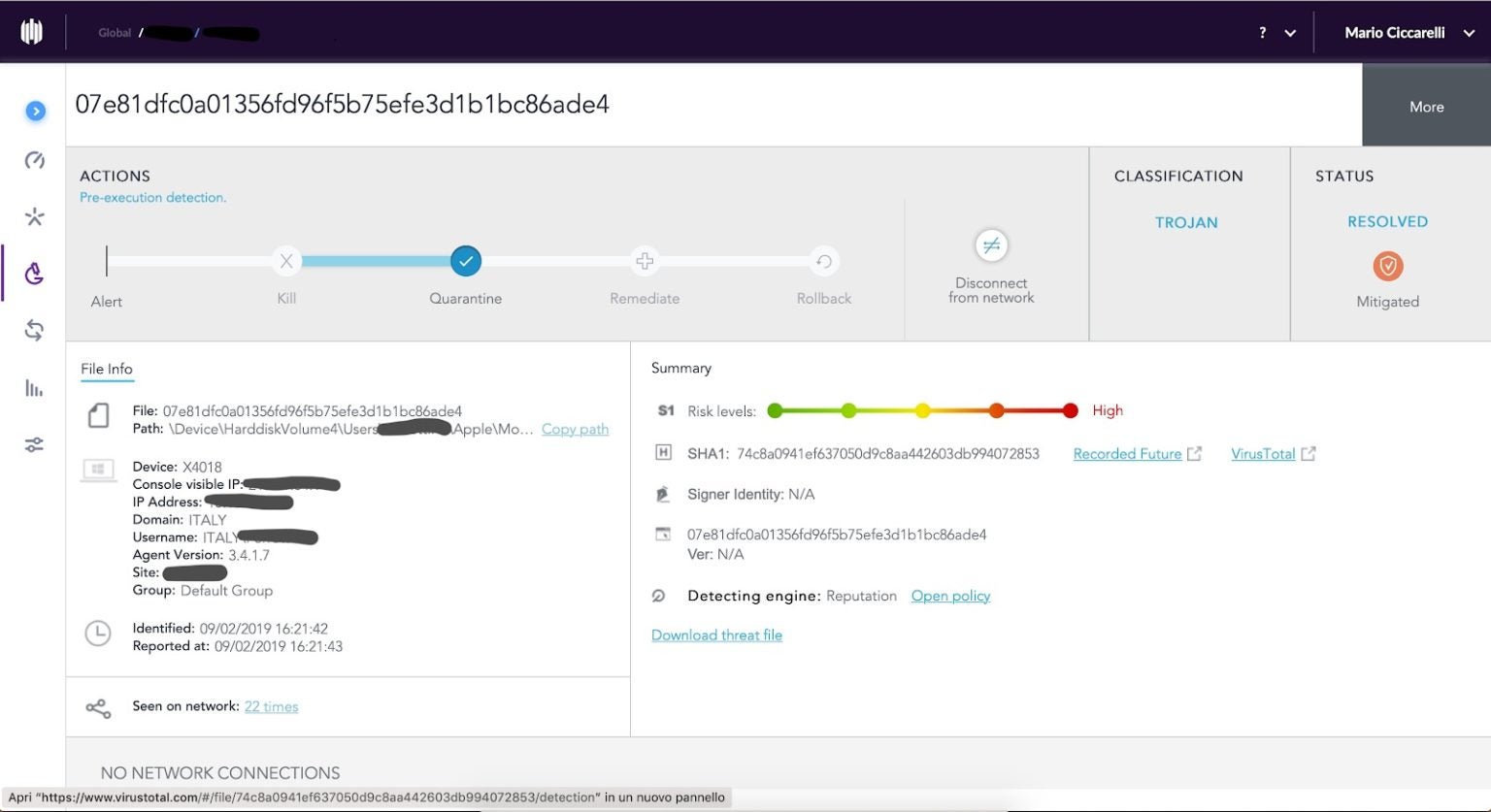Screen dimensions: 1491x812
Task: Select the File Info tab
Action: pyautogui.click(x=107, y=369)
